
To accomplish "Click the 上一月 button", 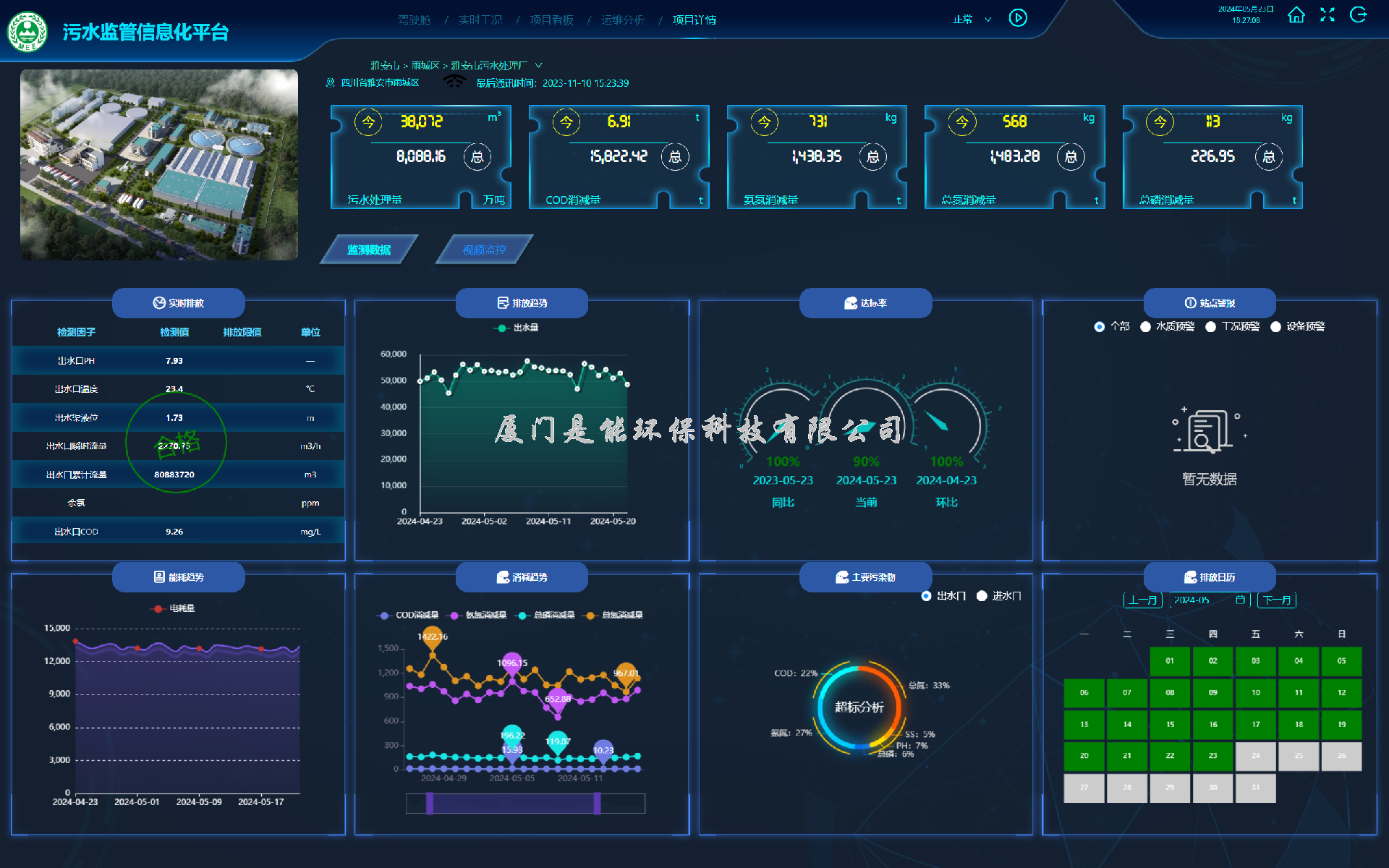I will point(1142,600).
